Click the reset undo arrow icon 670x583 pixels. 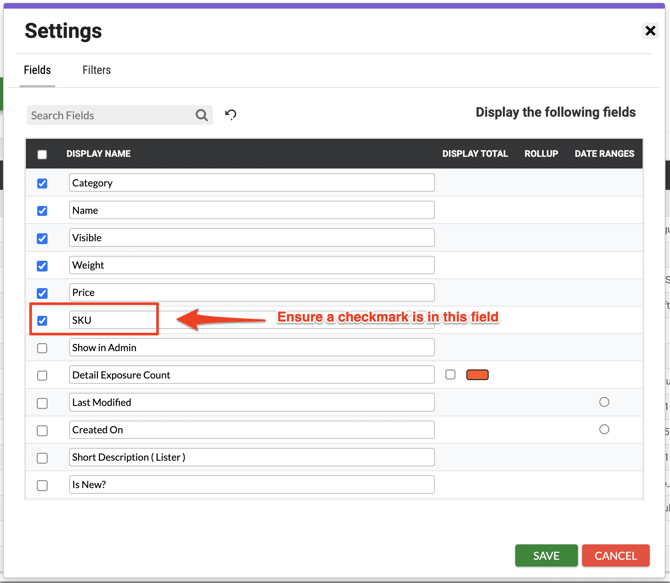click(231, 115)
